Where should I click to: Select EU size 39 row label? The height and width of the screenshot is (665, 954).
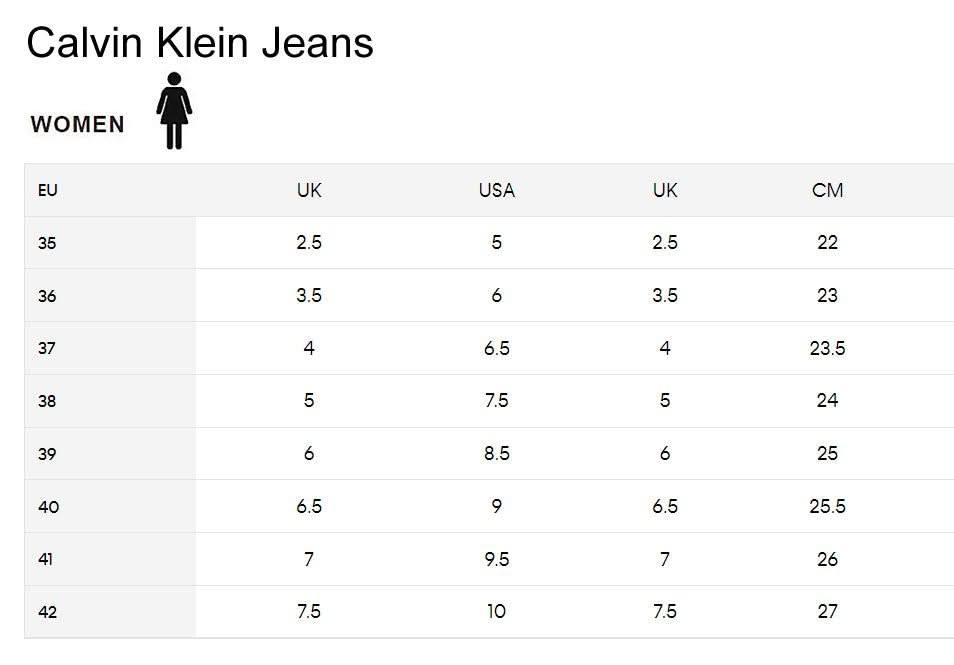47,454
